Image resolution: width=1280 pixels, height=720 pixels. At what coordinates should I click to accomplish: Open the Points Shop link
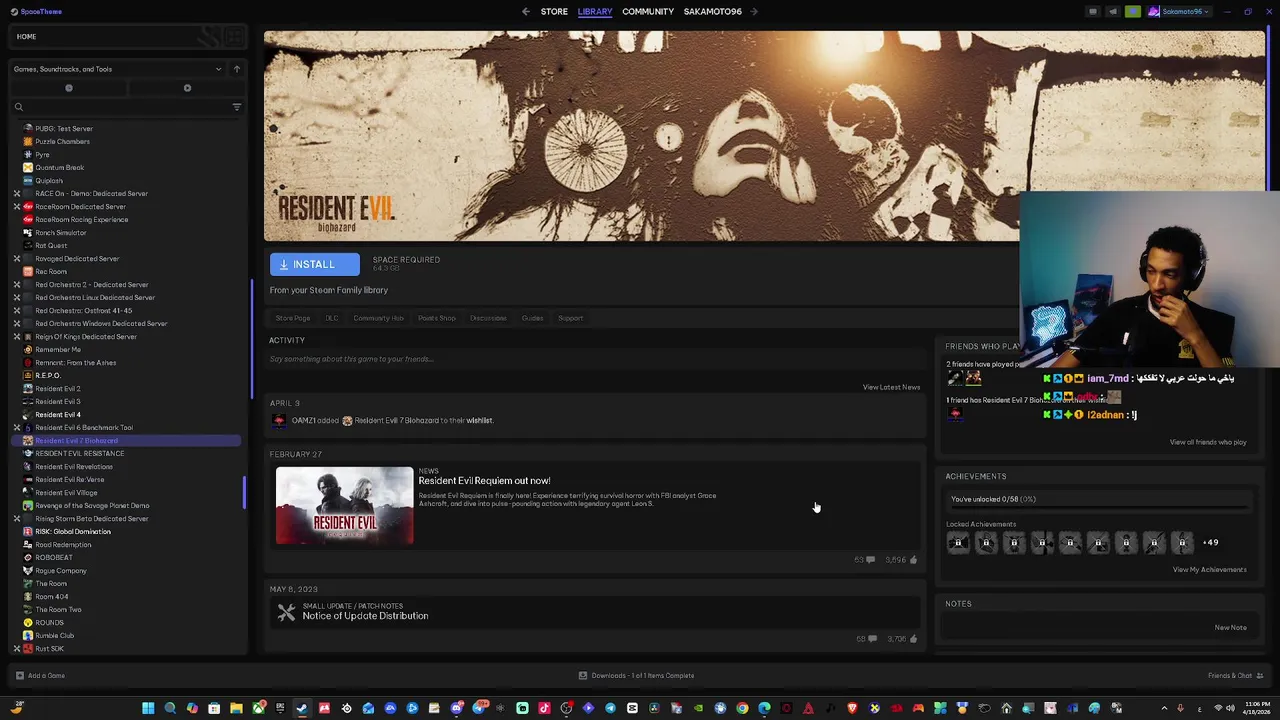coord(436,318)
